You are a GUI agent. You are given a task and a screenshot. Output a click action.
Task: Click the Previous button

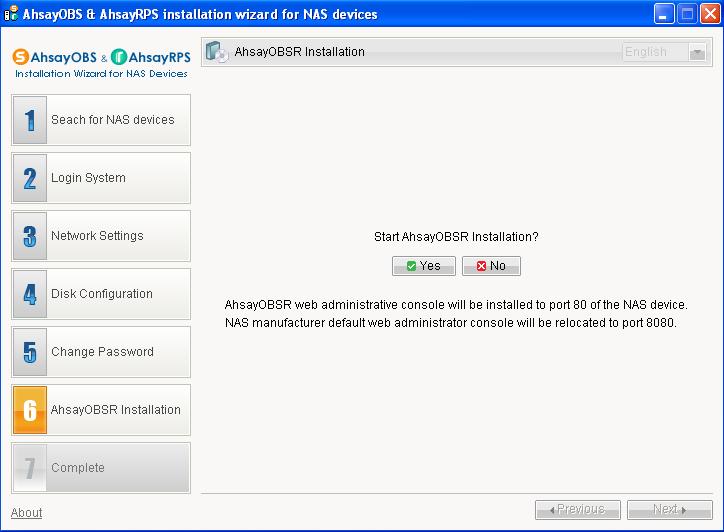[578, 509]
